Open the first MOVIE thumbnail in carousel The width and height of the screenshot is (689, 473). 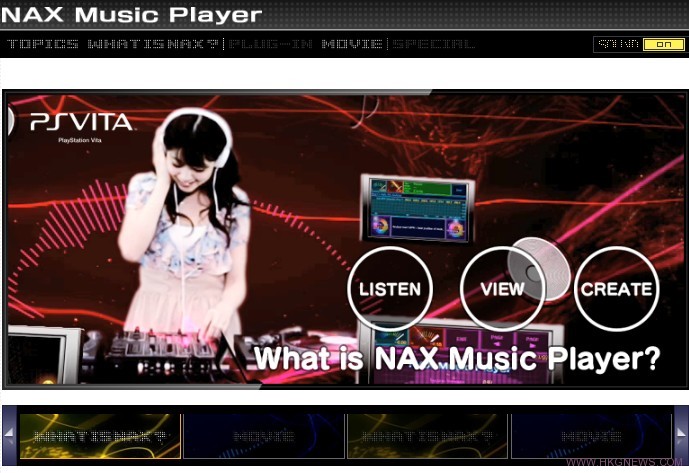(263, 436)
